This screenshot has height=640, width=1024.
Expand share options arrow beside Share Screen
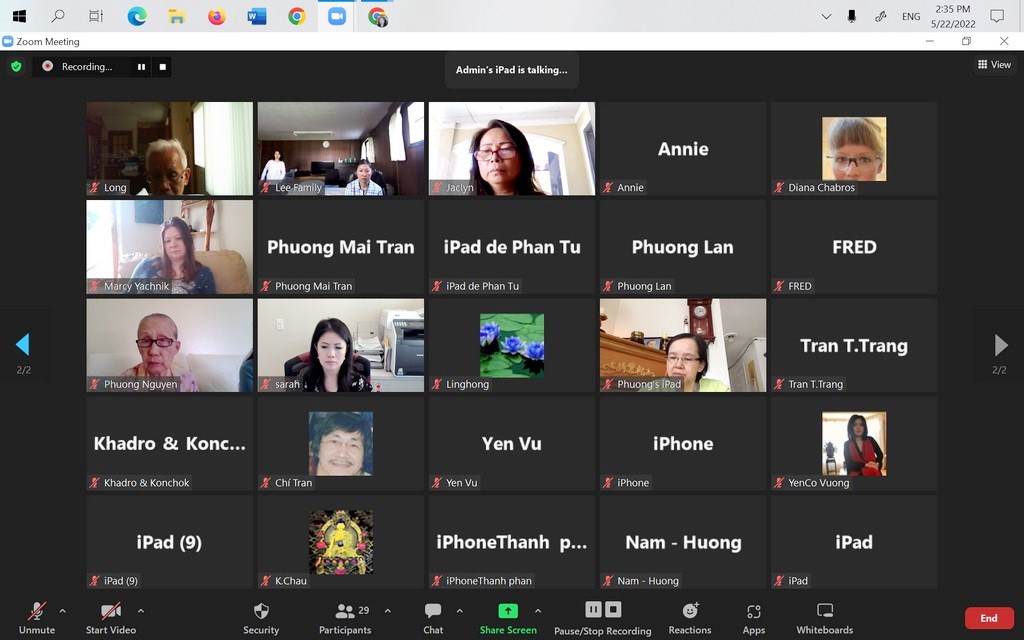coord(538,611)
